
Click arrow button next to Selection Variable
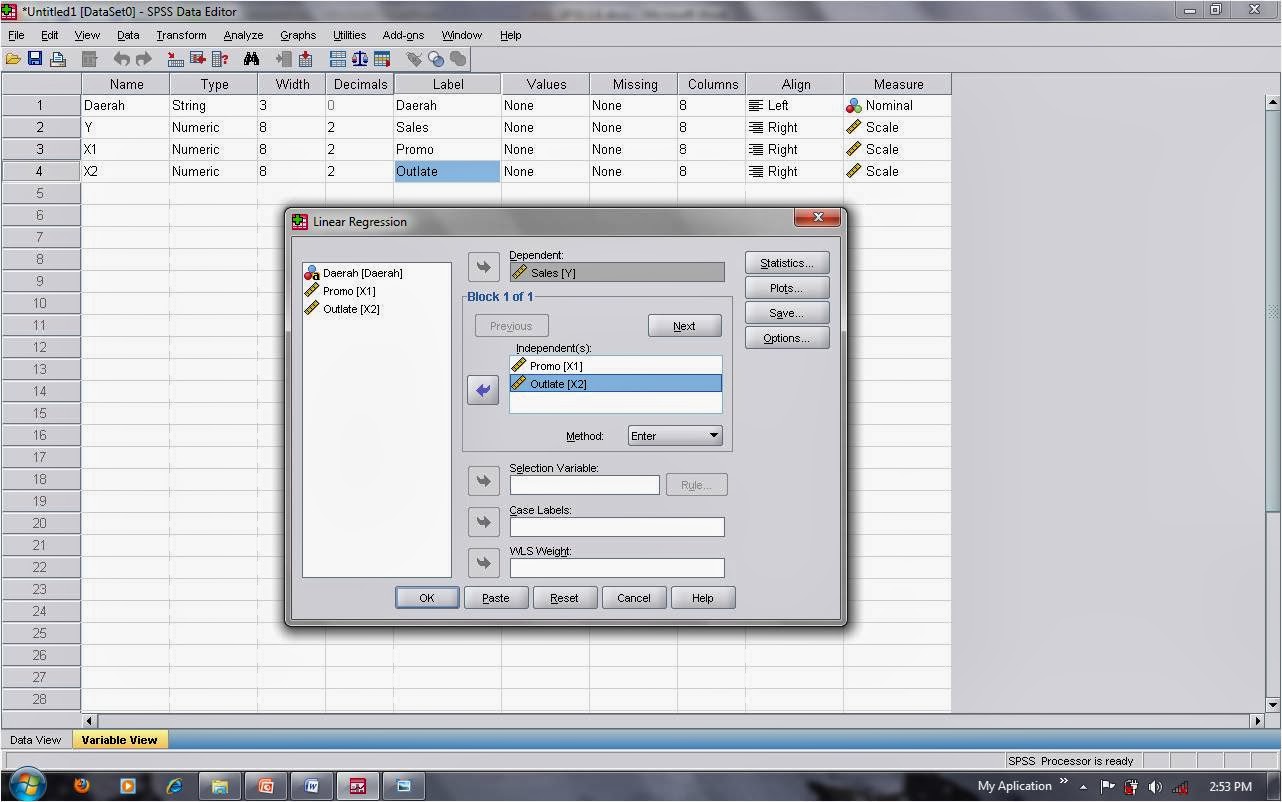(x=484, y=481)
